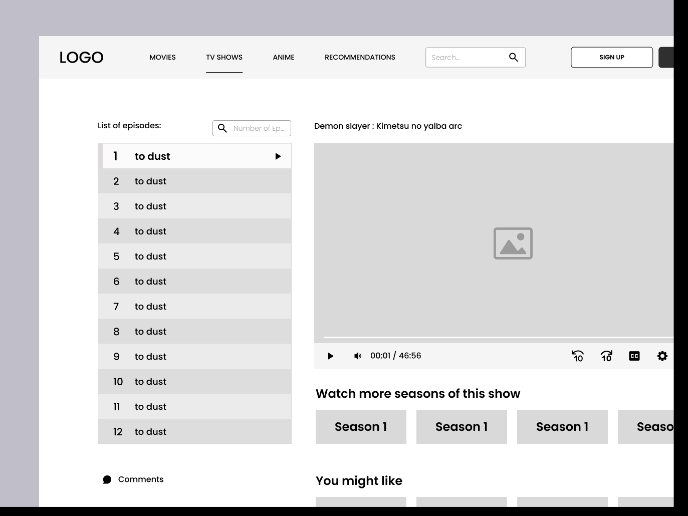688x516 pixels.
Task: Click the header search magnifier icon
Action: 513,57
